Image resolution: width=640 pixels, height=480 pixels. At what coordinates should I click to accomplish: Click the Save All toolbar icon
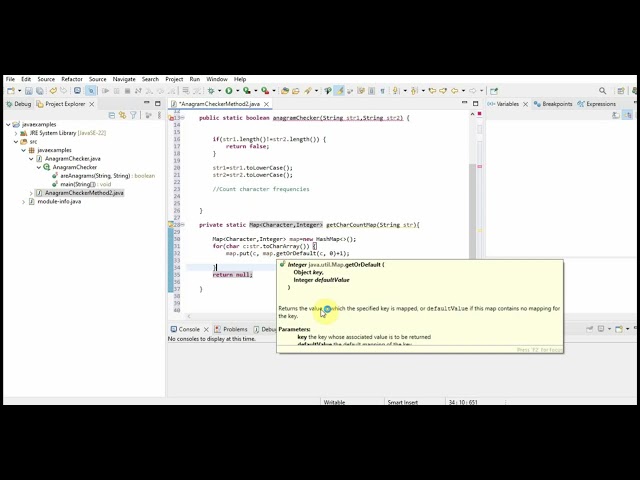pyautogui.click(x=40, y=91)
